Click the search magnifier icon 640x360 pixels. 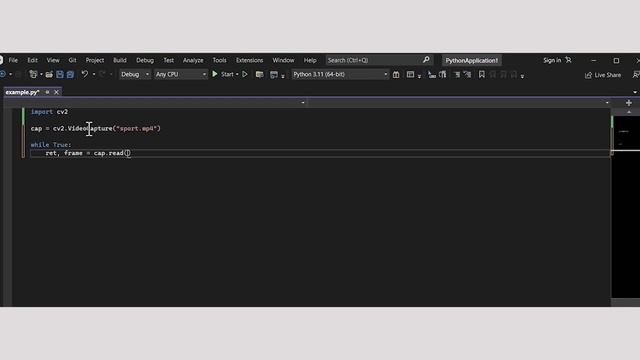pyautogui.click(x=426, y=60)
